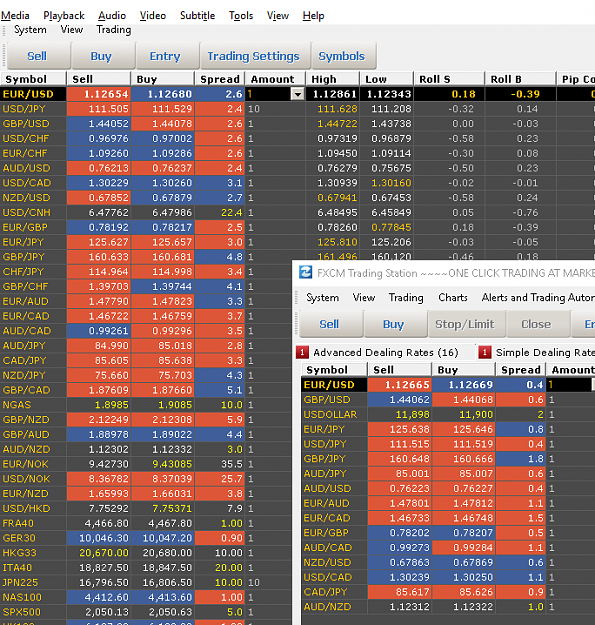Click the Entry toolbar button
This screenshot has width=595, height=625.
pyautogui.click(x=165, y=56)
